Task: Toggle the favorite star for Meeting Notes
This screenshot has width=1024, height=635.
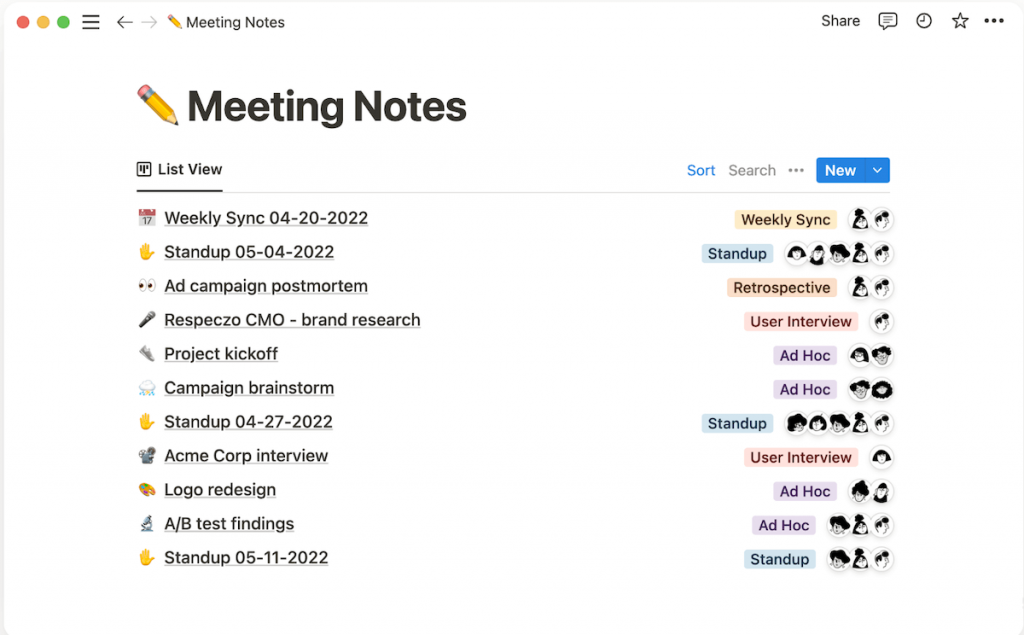Action: [959, 21]
